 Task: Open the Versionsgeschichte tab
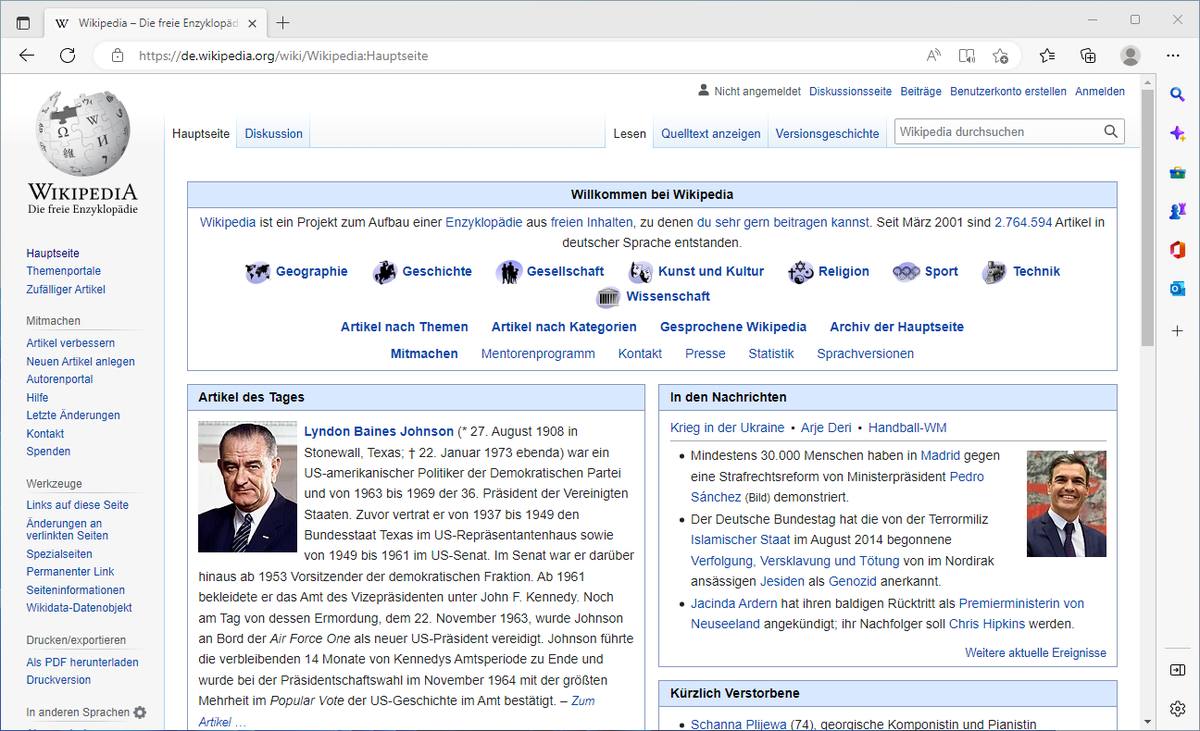click(x=827, y=133)
